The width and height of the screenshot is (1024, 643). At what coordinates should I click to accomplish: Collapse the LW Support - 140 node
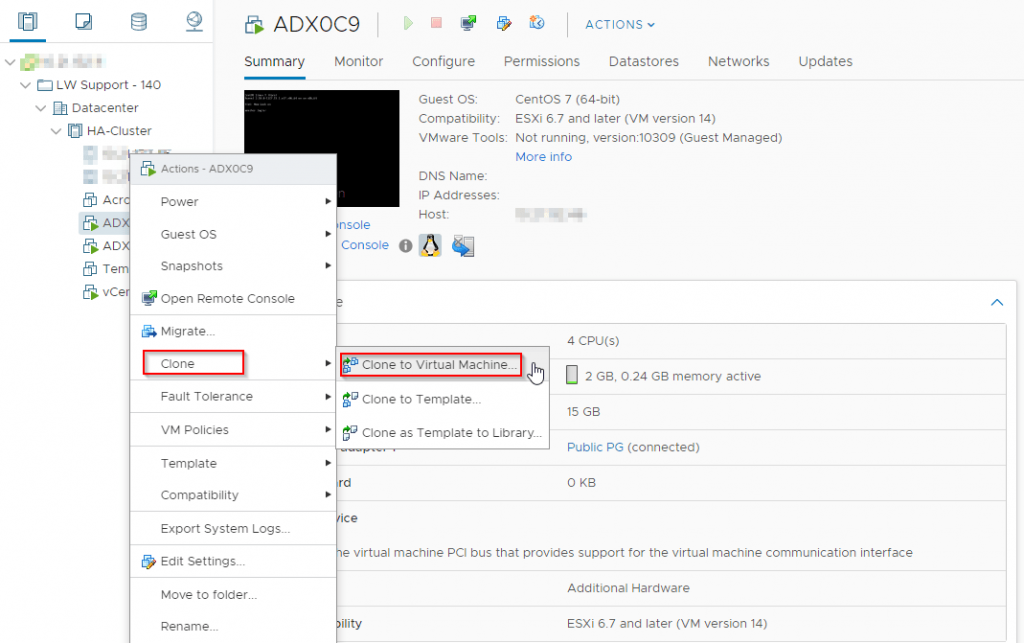24,85
